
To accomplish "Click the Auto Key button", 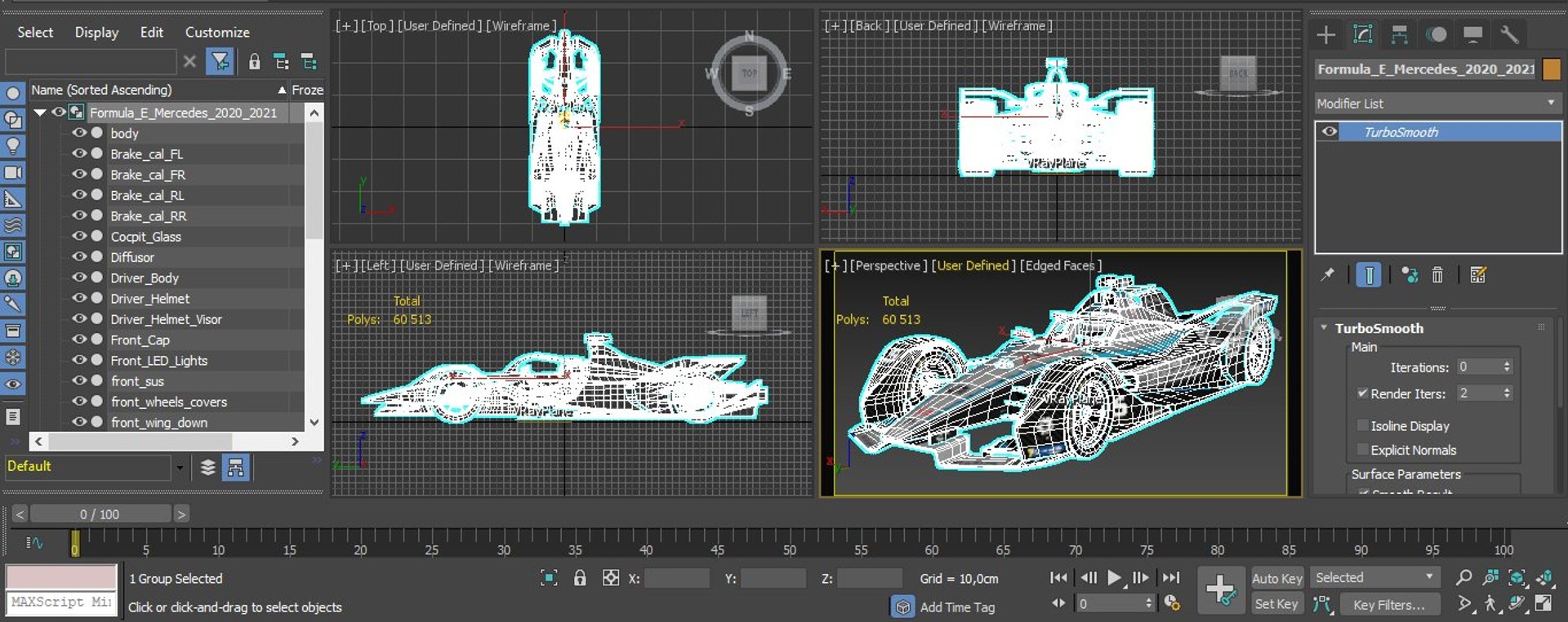I will pyautogui.click(x=1277, y=578).
